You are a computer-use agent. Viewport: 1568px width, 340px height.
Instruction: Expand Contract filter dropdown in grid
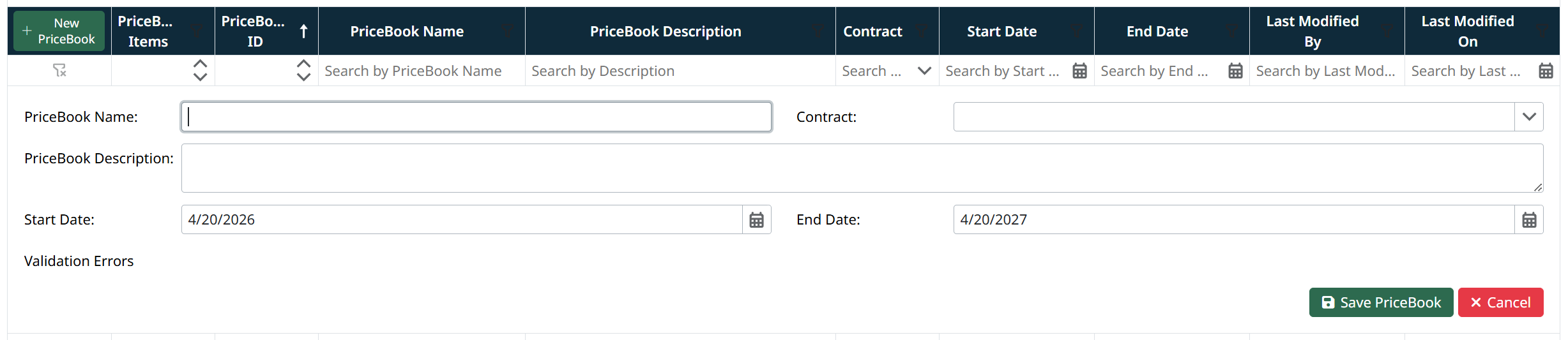click(x=924, y=71)
